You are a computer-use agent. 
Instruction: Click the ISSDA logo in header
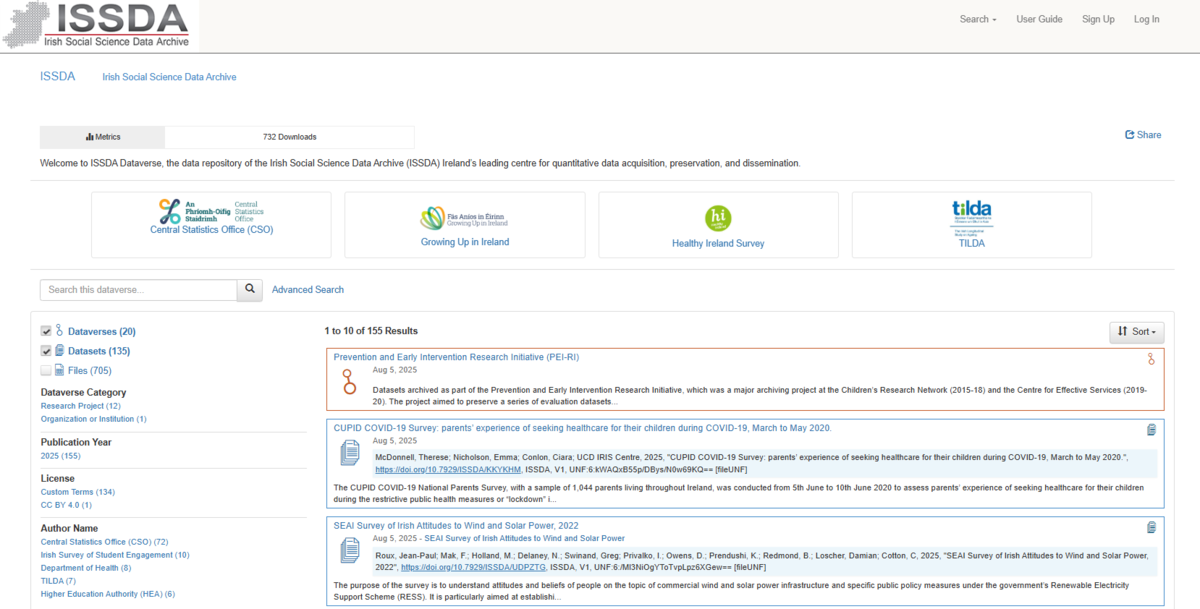click(x=97, y=25)
